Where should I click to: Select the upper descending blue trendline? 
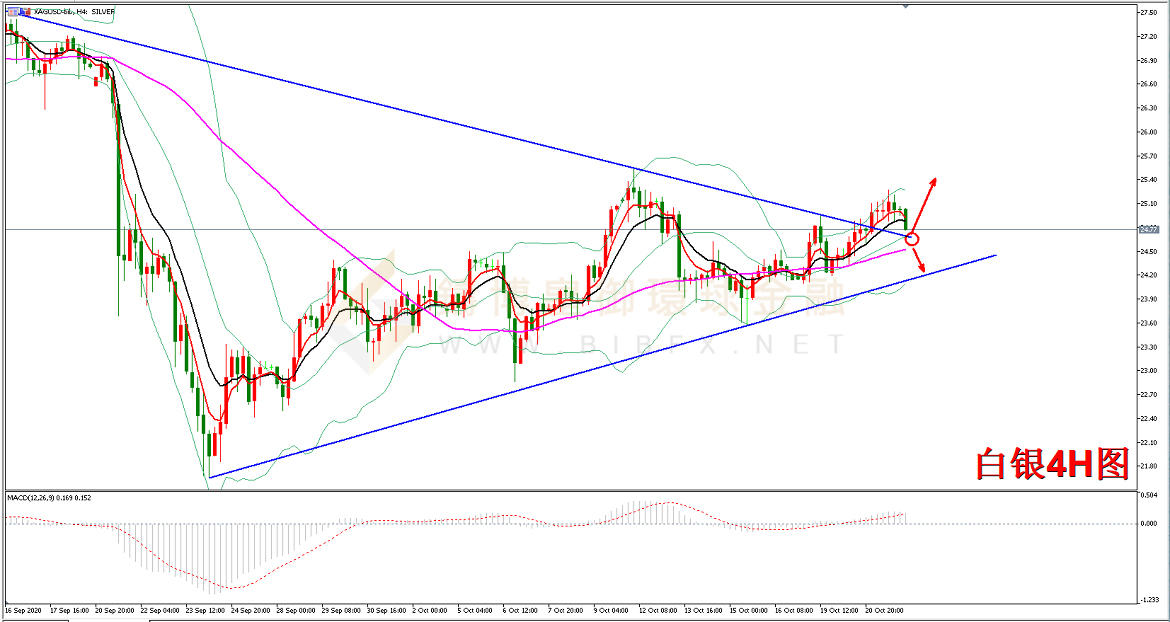tap(463, 125)
